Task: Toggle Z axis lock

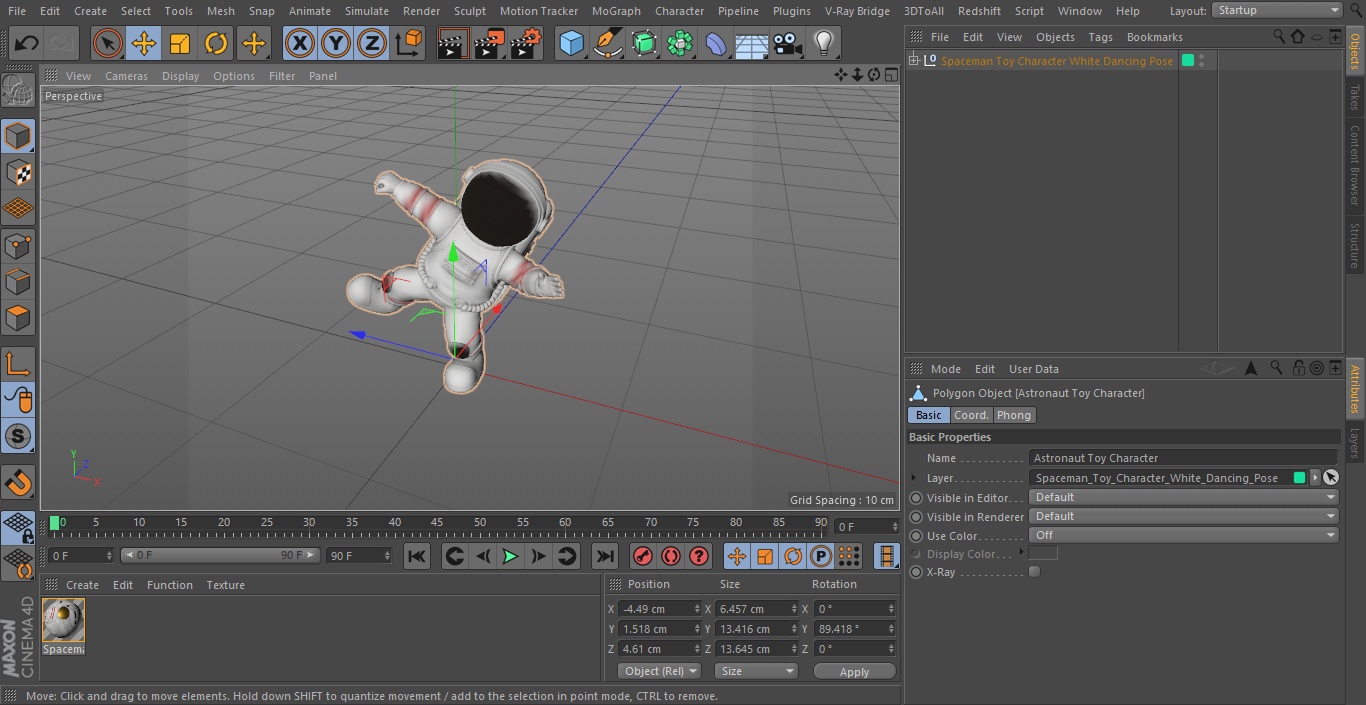Action: pyautogui.click(x=372, y=43)
